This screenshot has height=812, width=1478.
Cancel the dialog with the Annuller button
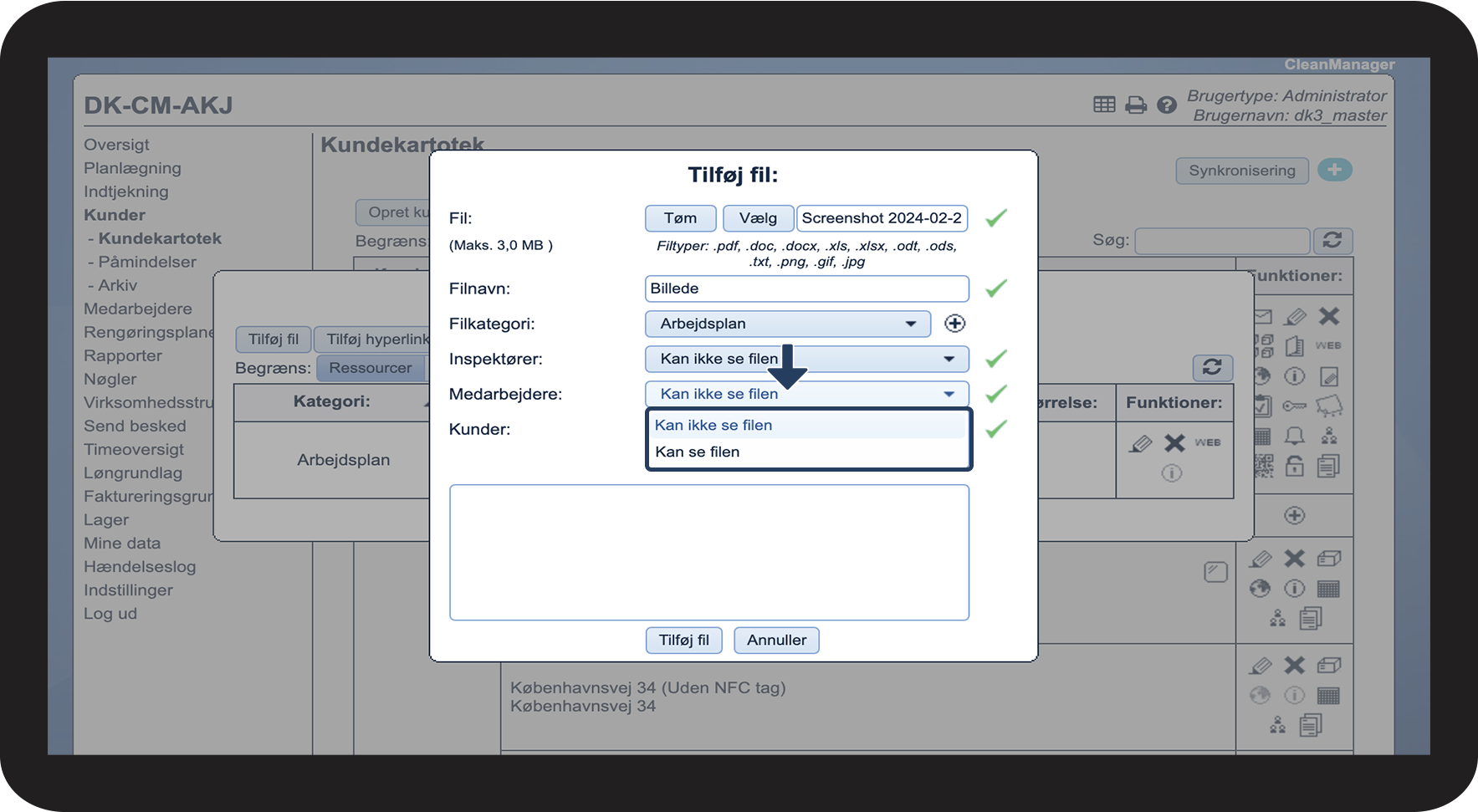click(776, 640)
